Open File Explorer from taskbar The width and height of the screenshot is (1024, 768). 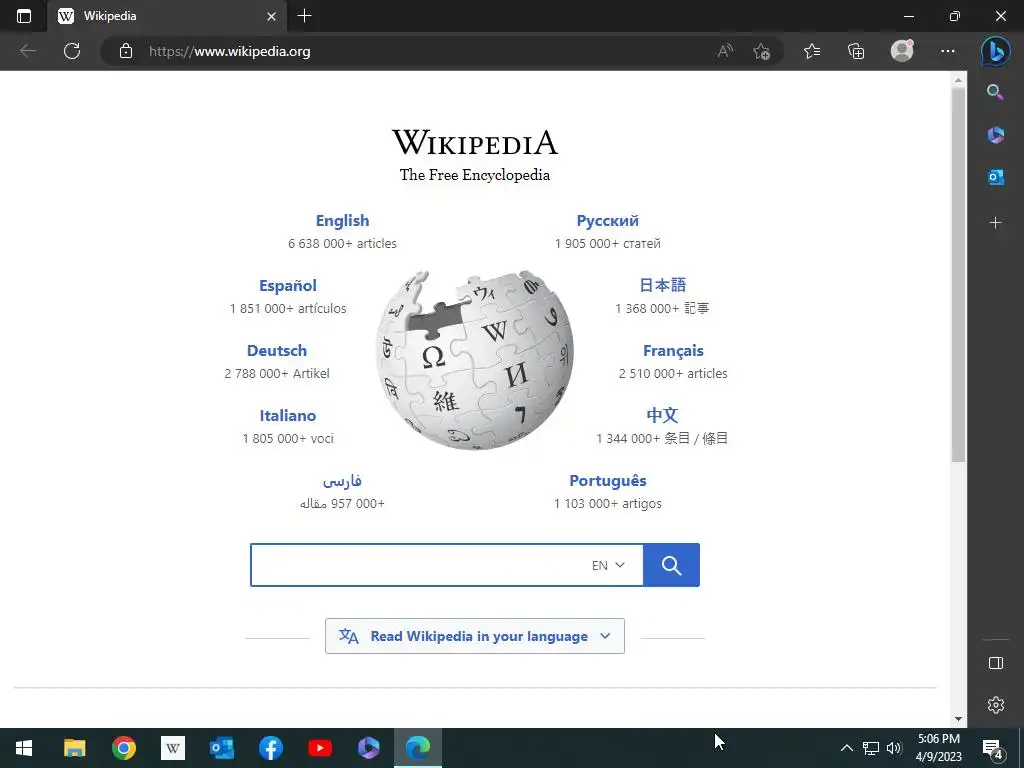tap(74, 748)
